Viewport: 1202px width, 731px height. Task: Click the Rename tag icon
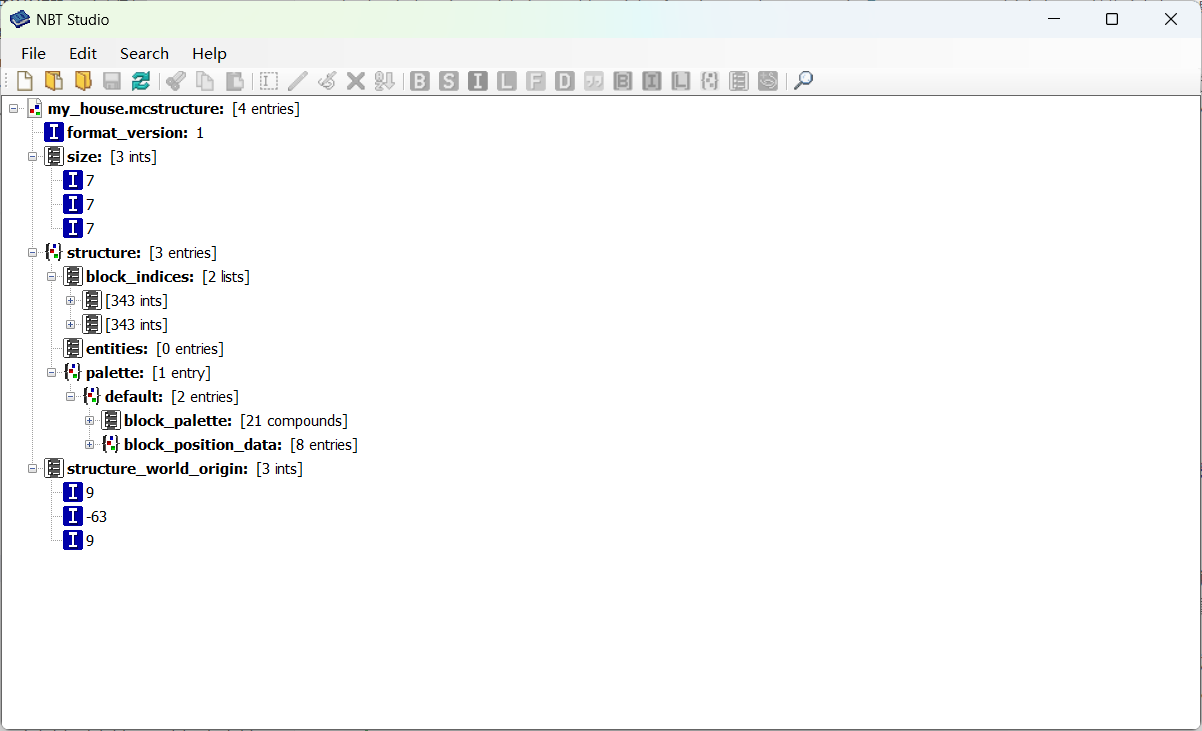[269, 81]
